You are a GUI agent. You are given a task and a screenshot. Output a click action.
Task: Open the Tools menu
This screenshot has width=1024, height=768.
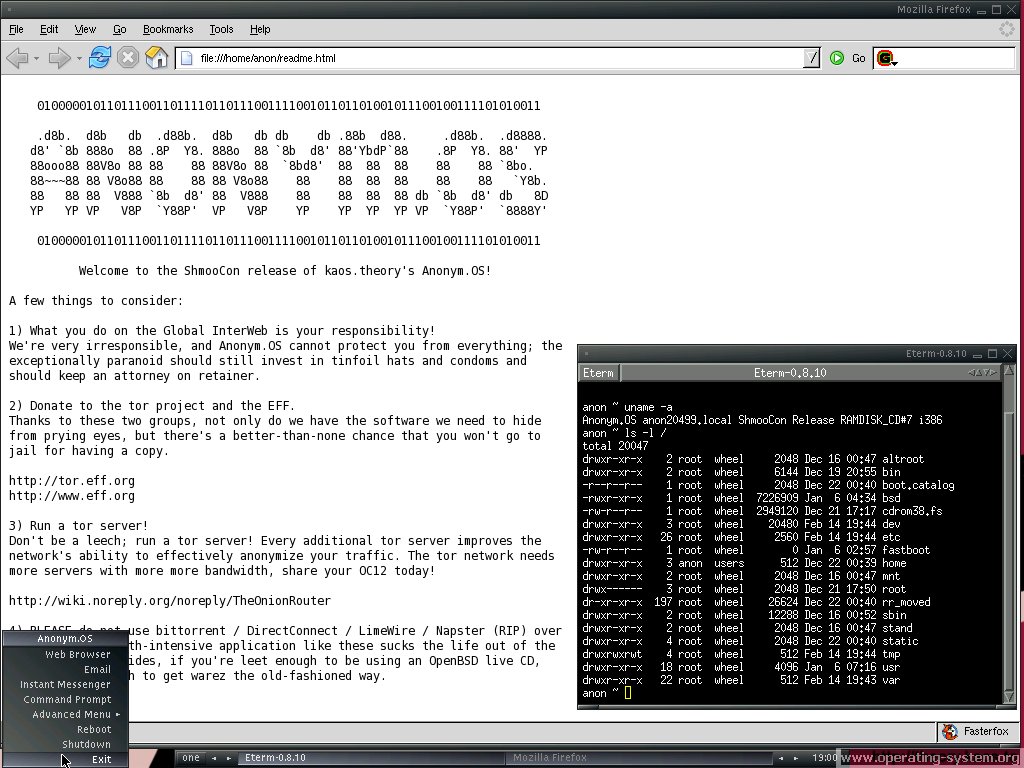coord(221,29)
